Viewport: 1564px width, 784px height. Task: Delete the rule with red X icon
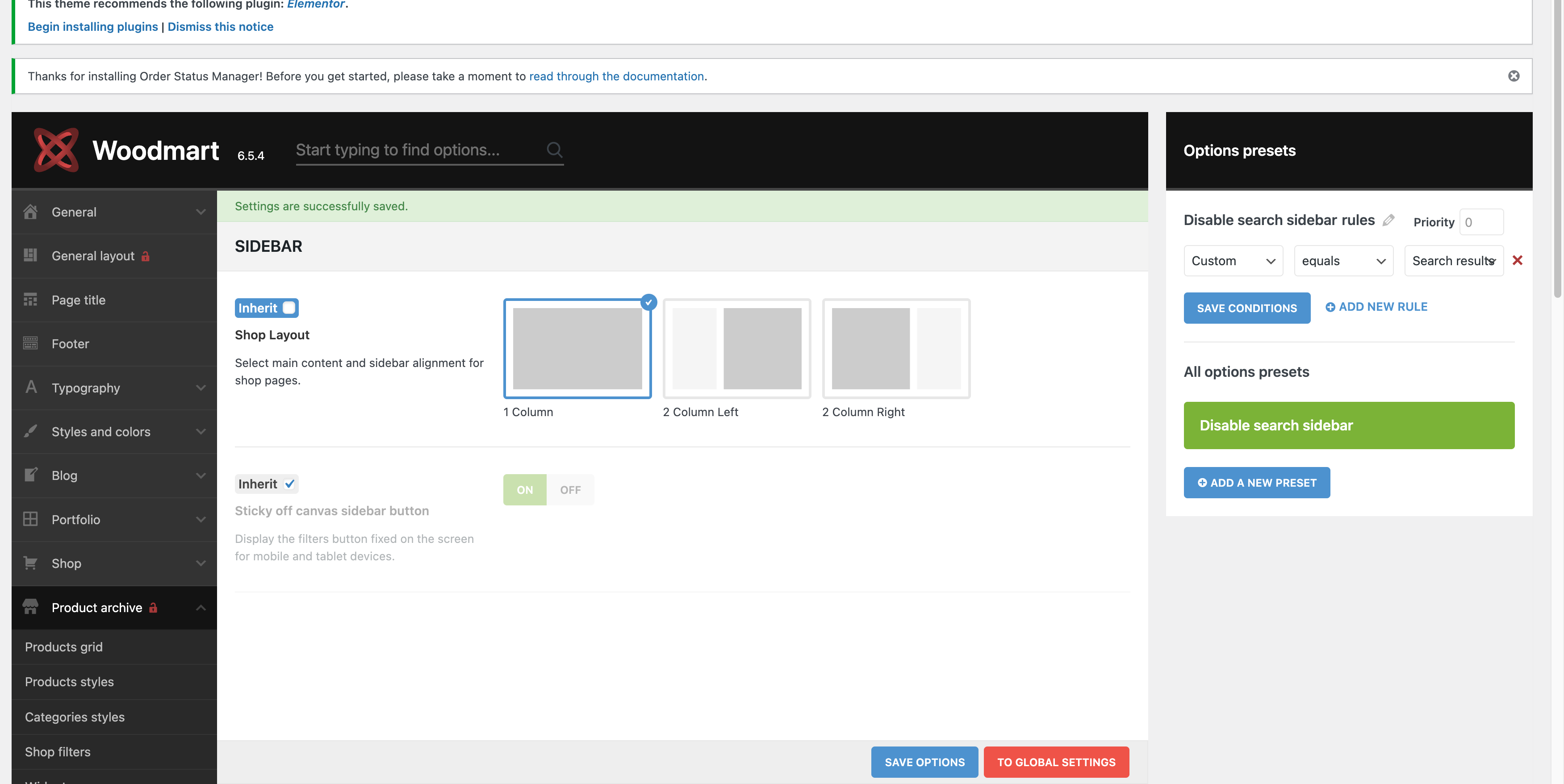coord(1517,260)
